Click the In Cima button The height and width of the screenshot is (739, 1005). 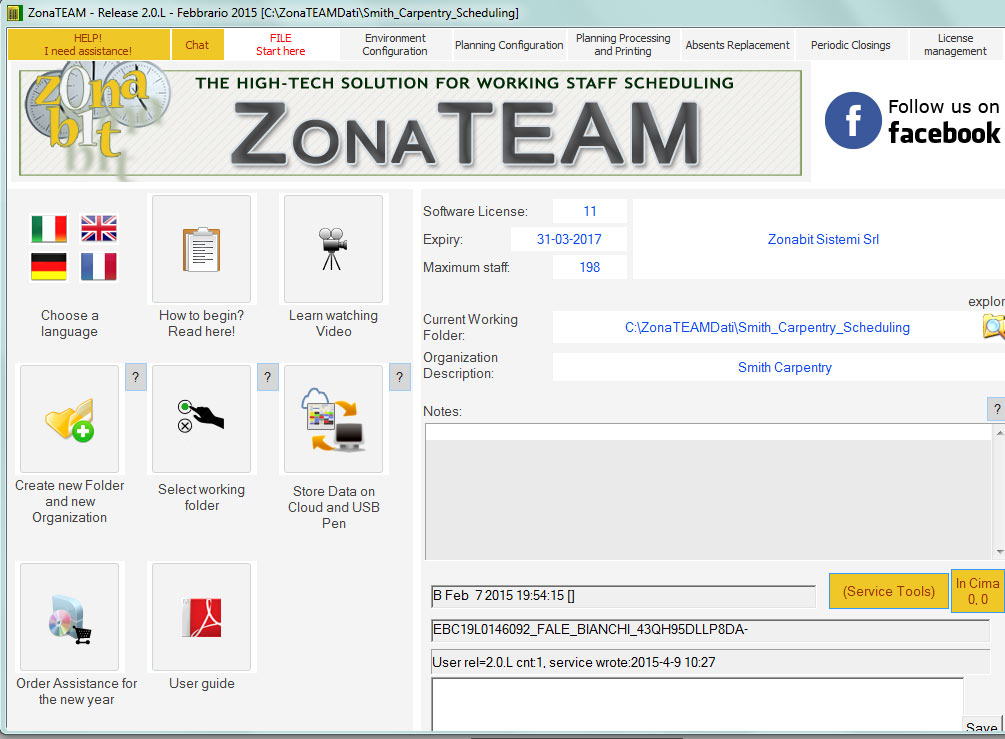point(977,591)
